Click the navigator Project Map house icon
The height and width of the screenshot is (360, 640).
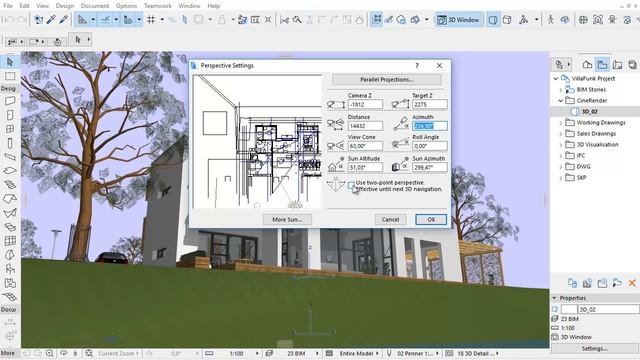[x=587, y=64]
